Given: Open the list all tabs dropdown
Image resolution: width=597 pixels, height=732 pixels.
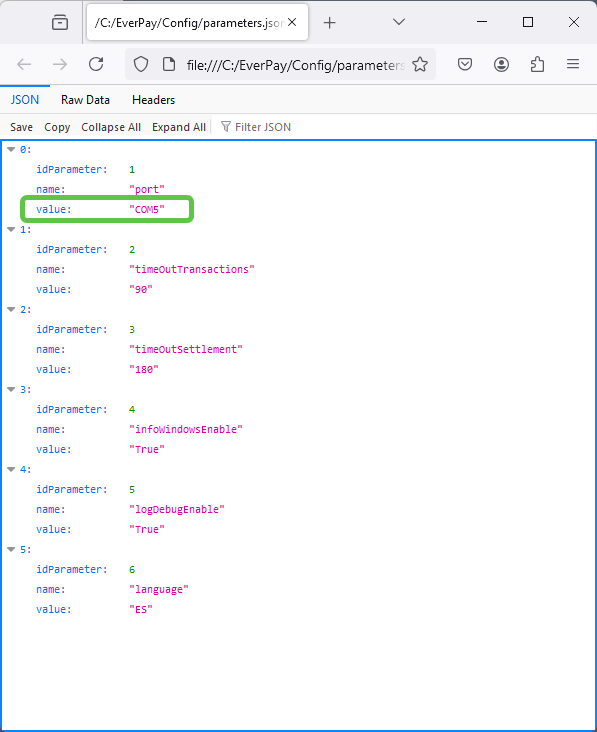Looking at the screenshot, I should (399, 22).
